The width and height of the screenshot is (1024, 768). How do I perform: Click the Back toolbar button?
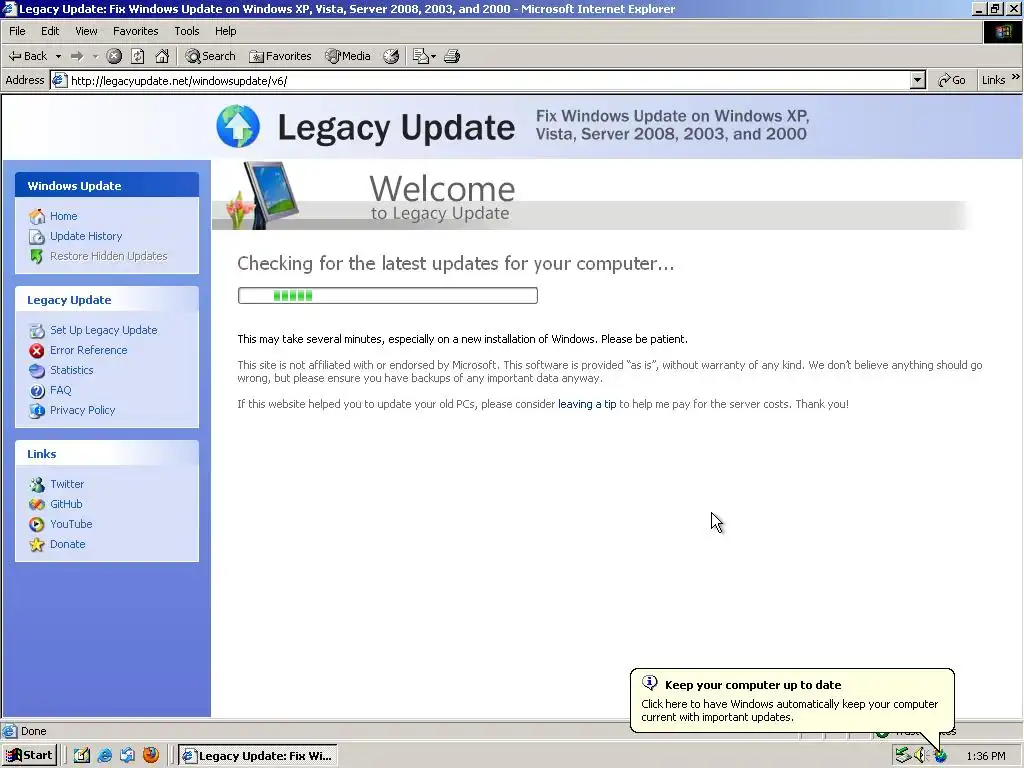coord(27,56)
